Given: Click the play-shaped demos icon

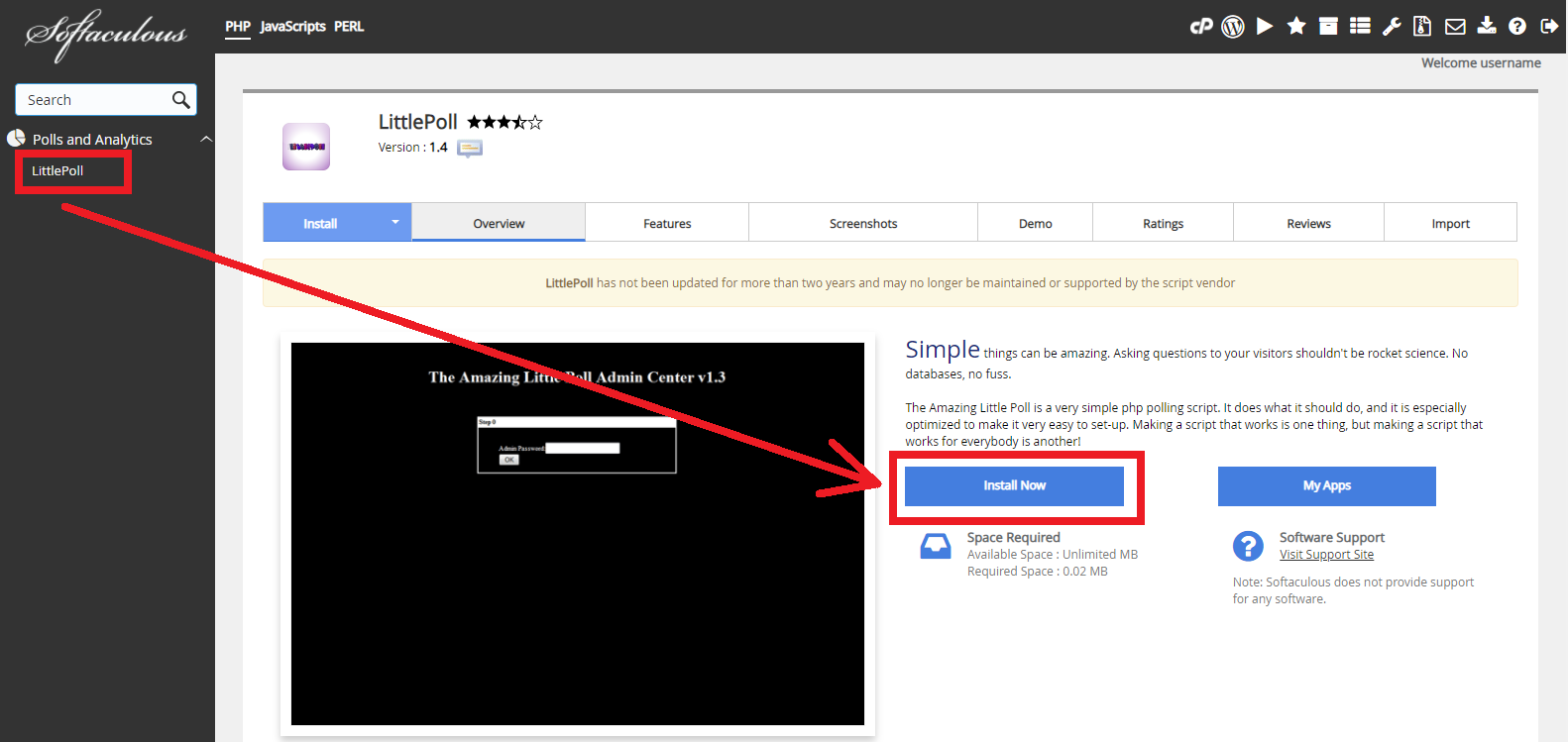Looking at the screenshot, I should click(1265, 27).
